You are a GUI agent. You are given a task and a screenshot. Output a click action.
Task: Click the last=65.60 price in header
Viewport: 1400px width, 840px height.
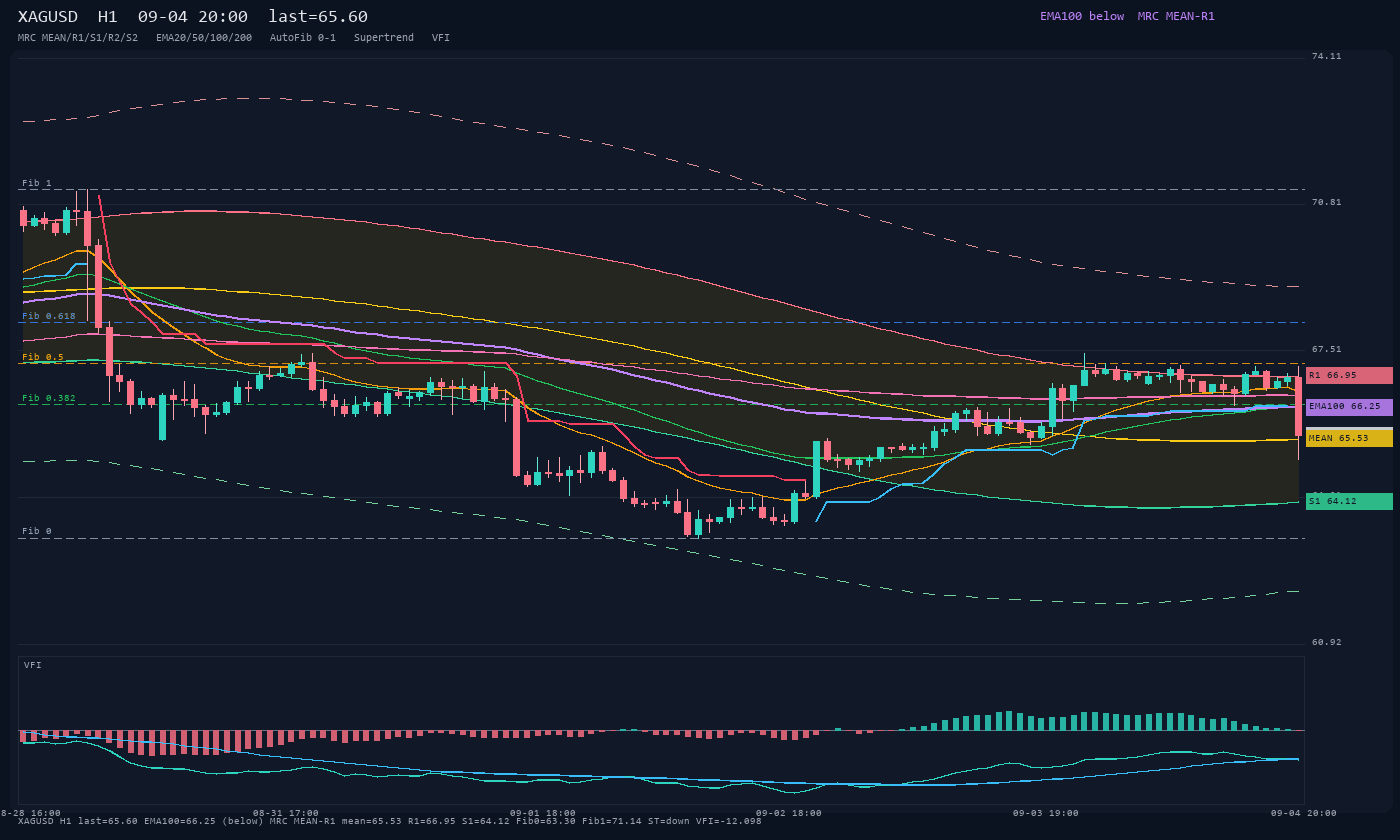[x=318, y=17]
